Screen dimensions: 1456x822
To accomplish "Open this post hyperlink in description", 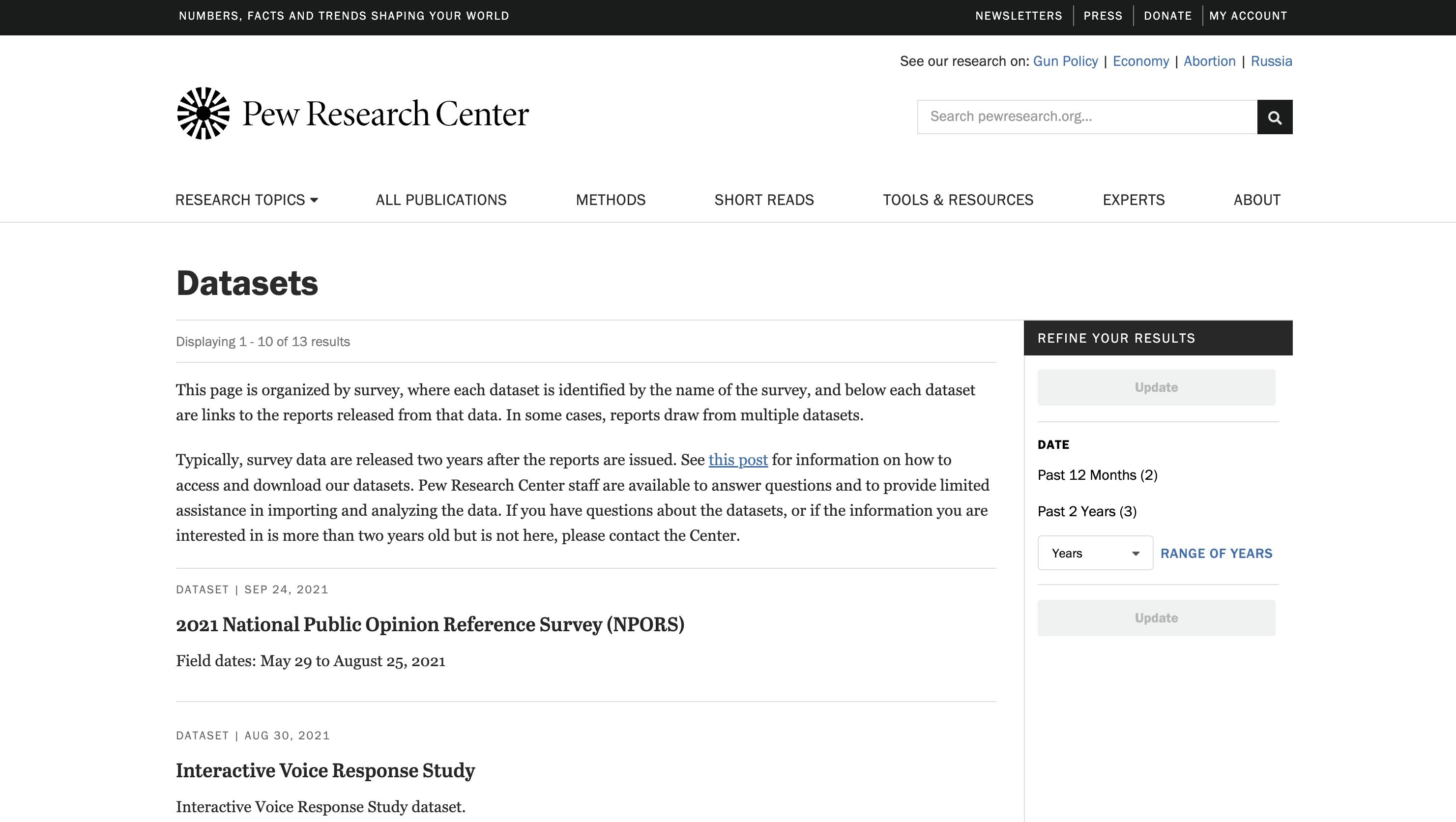I will (x=738, y=460).
